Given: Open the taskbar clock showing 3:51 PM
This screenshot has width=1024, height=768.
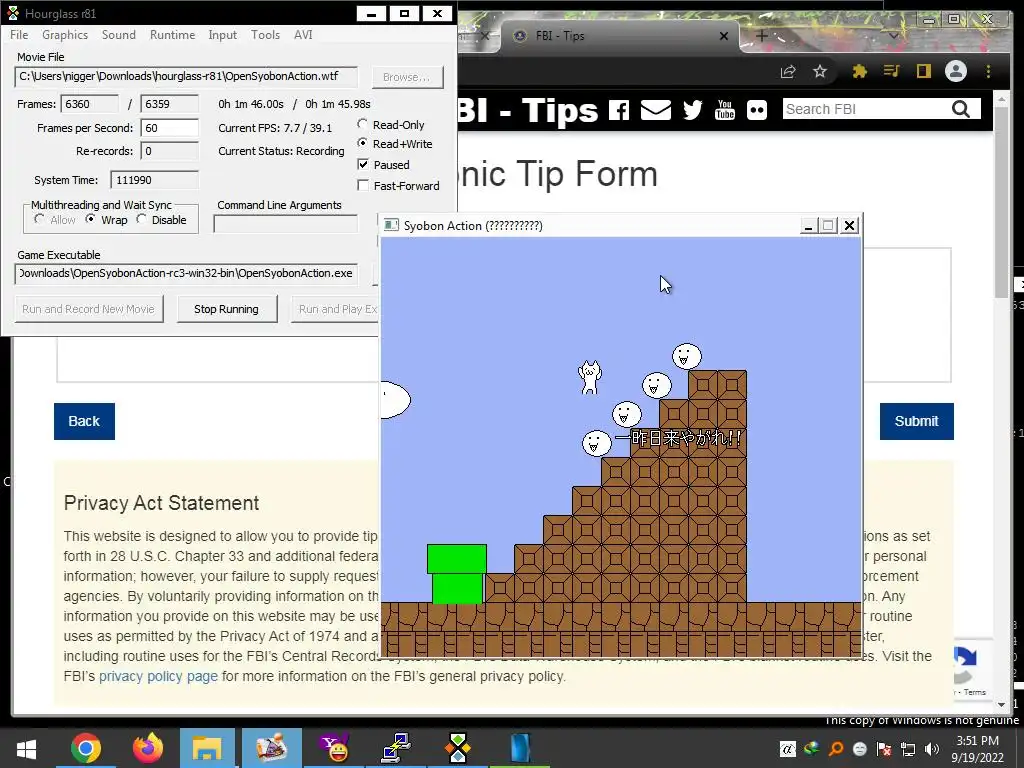Looking at the screenshot, I should (x=977, y=749).
